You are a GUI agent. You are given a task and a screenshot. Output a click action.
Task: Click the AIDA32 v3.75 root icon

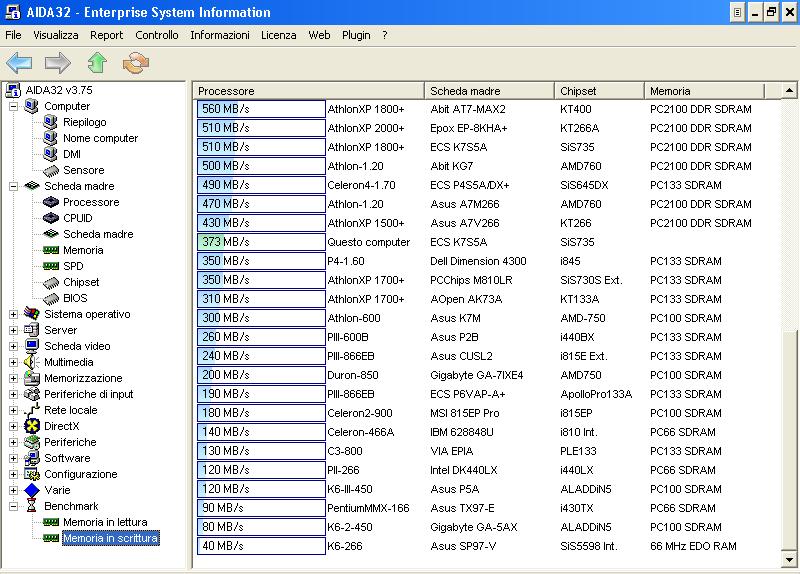coord(13,90)
